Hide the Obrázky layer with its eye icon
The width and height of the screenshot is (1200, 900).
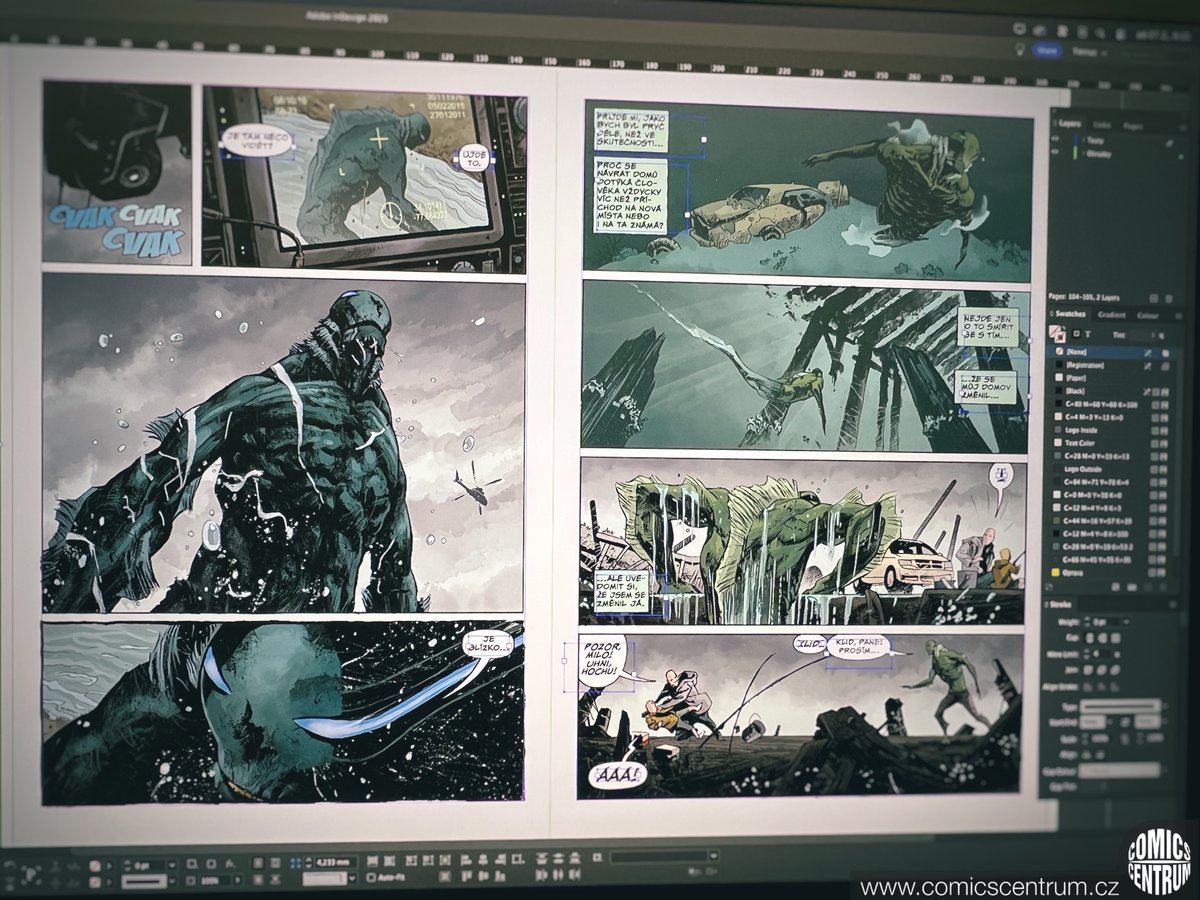tap(1055, 152)
